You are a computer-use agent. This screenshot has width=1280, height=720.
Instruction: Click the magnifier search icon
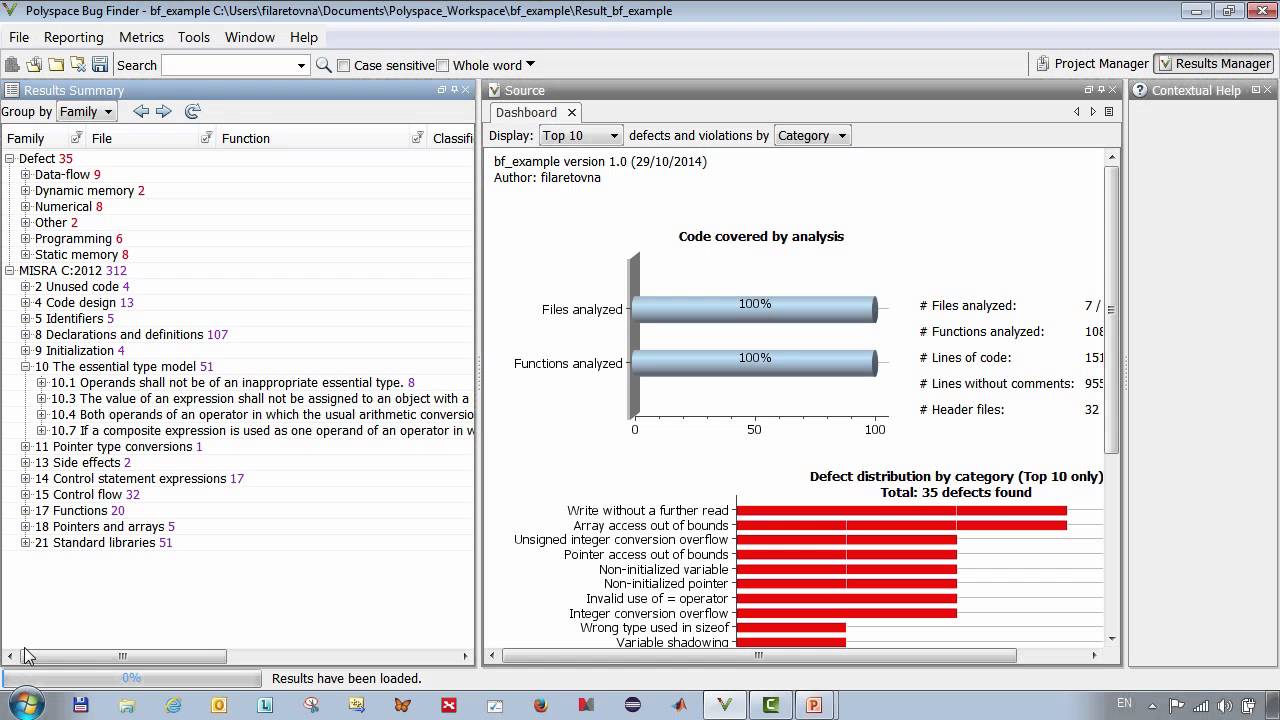click(323, 65)
